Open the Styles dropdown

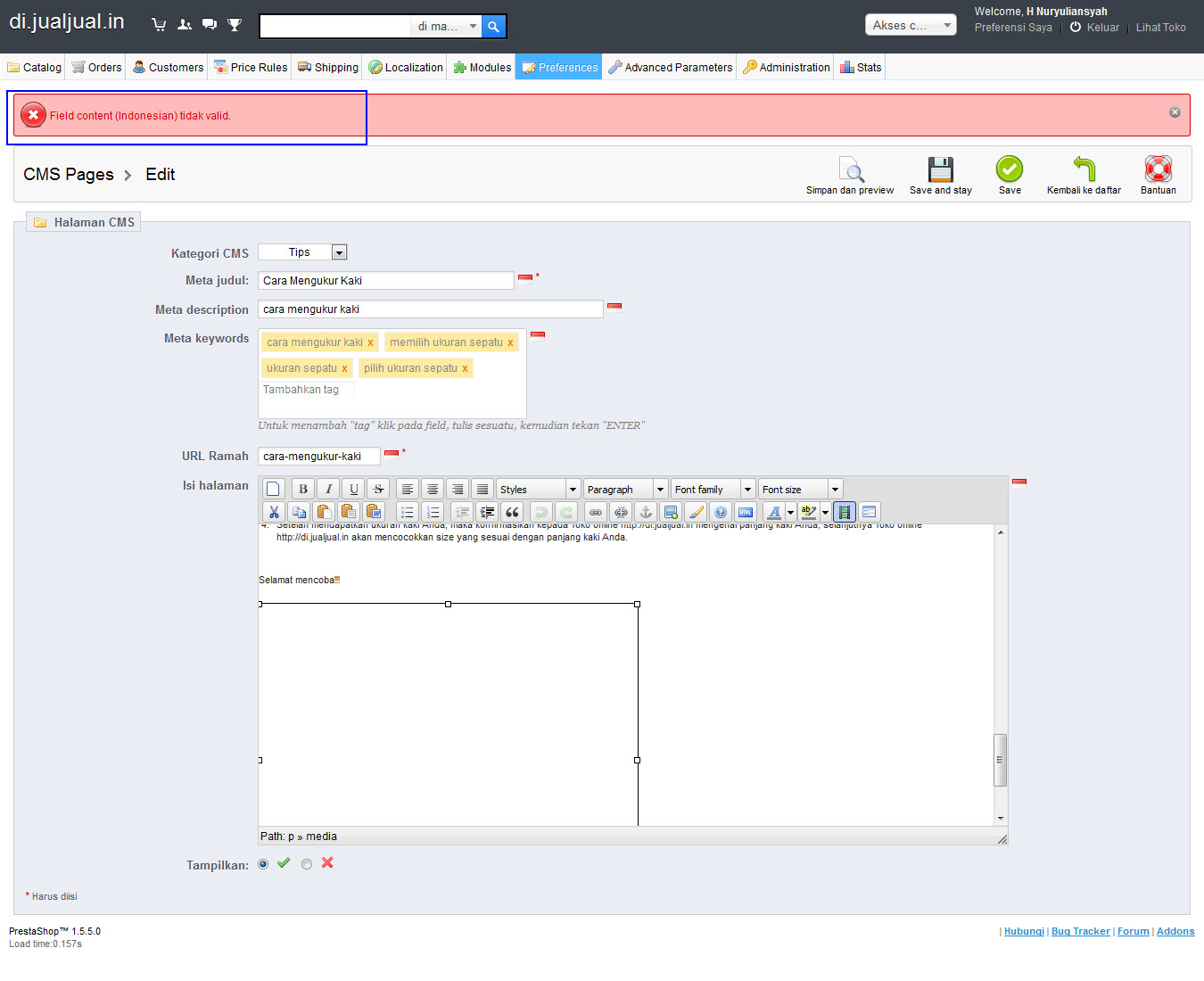pyautogui.click(x=539, y=489)
